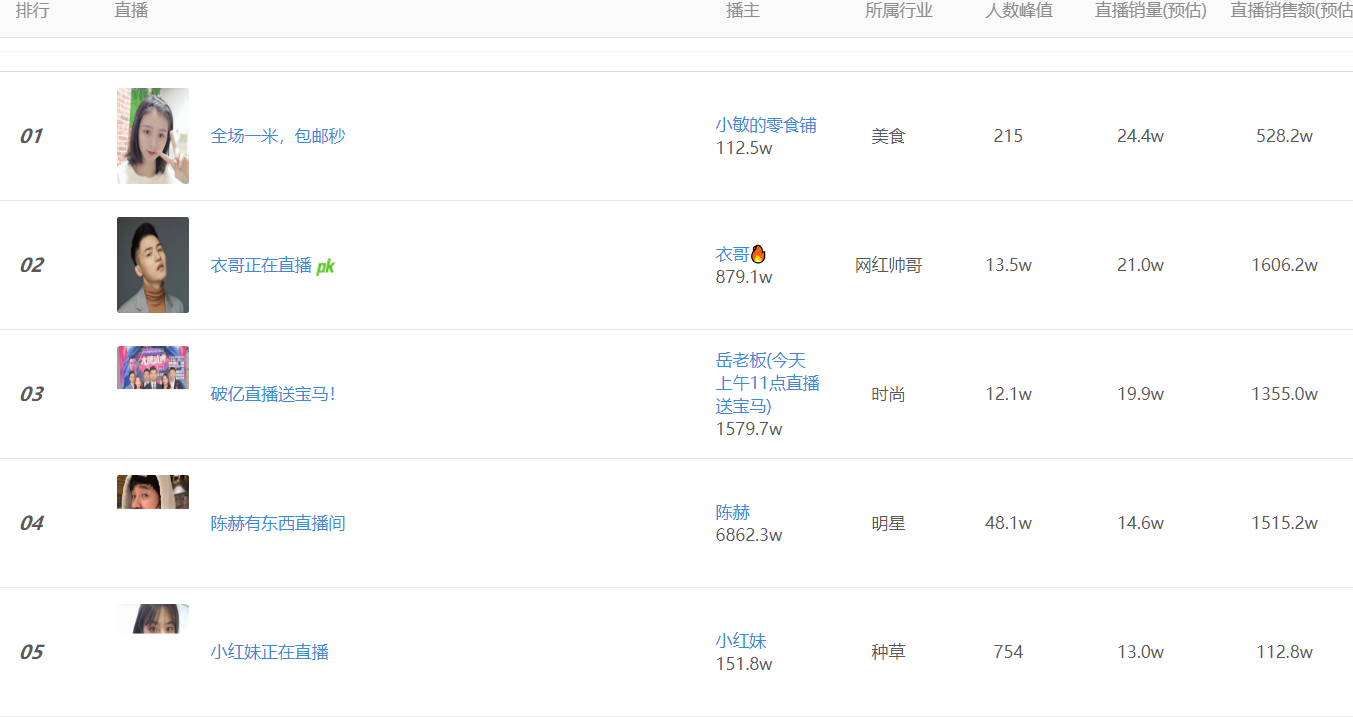
Task: Click thumbnail of rank 01 livestream
Action: click(153, 136)
